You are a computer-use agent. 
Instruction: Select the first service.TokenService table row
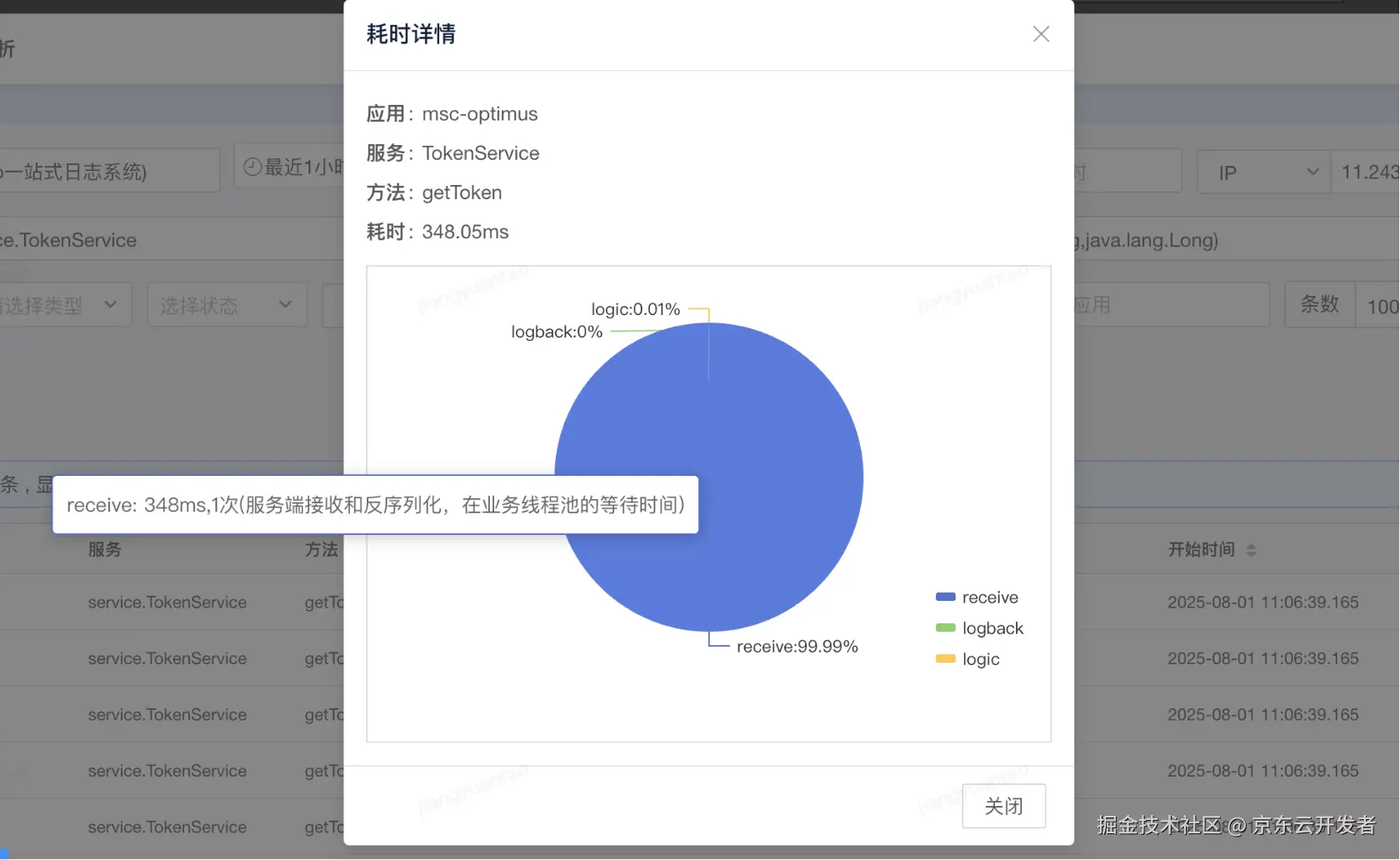(x=167, y=602)
